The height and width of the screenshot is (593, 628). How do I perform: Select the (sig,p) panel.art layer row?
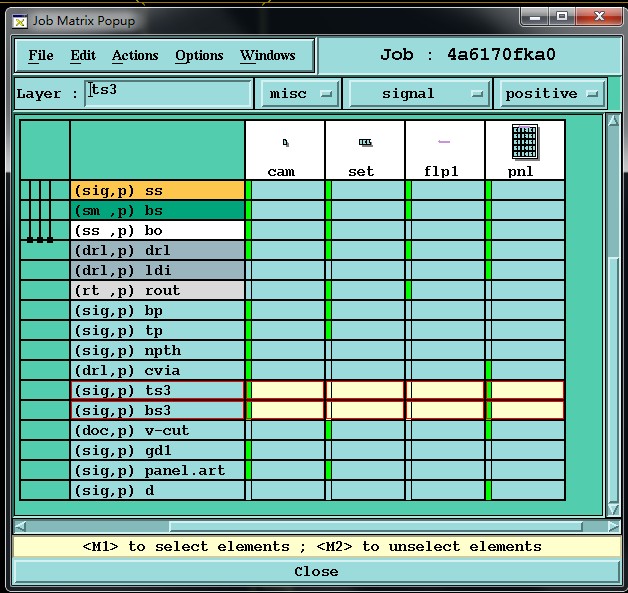coord(157,470)
